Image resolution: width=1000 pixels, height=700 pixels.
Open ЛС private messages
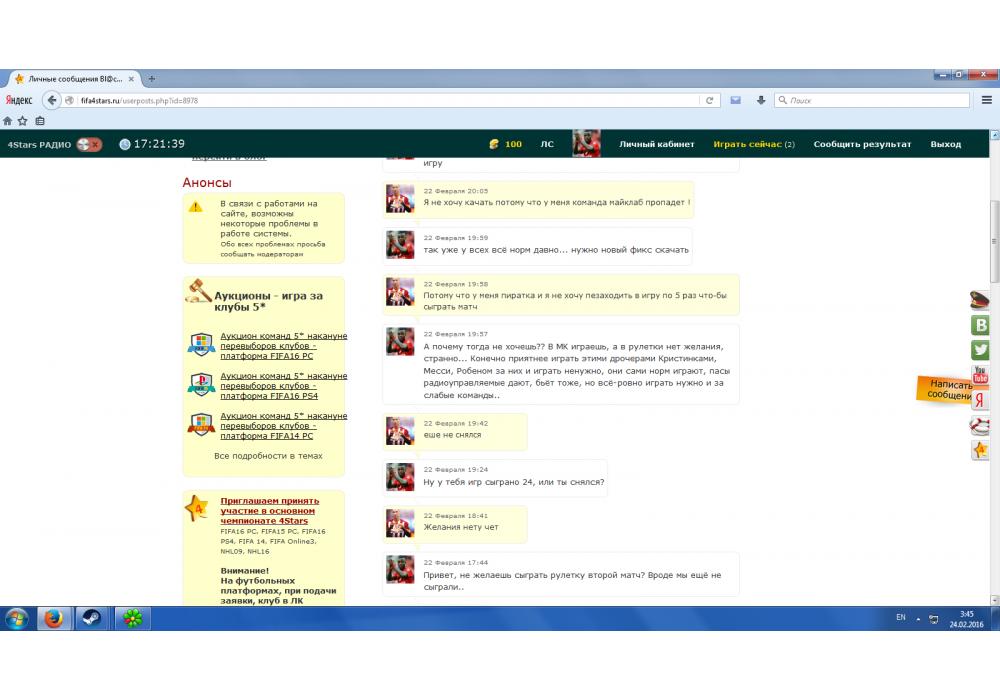click(x=547, y=144)
